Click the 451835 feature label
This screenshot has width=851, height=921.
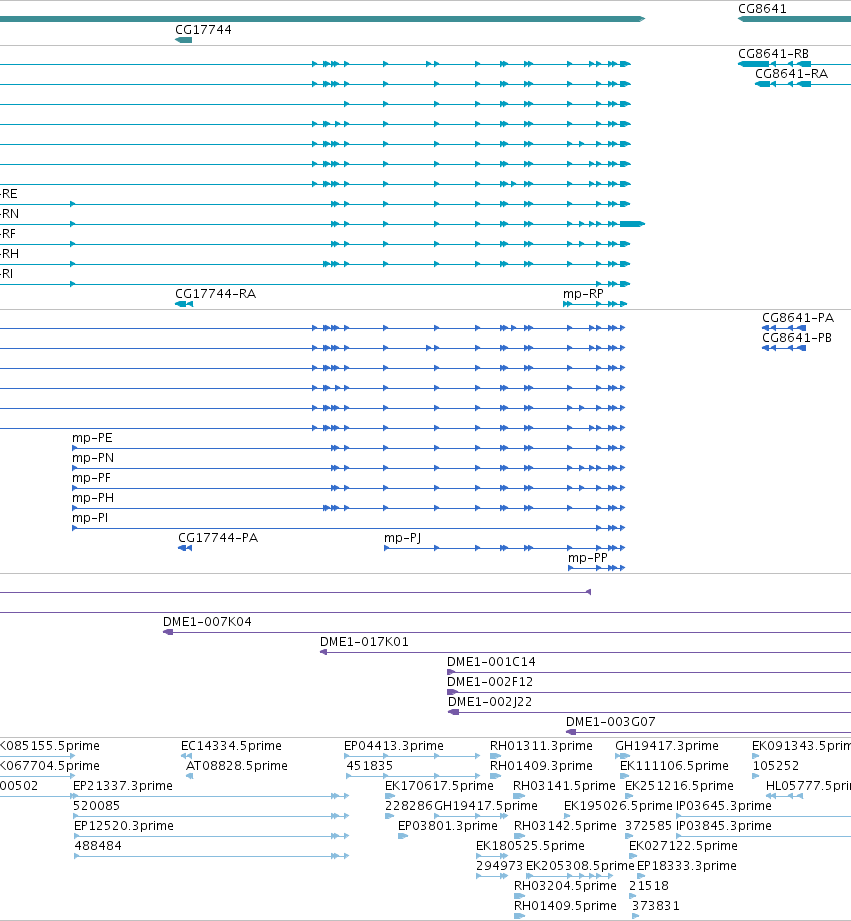(369, 765)
